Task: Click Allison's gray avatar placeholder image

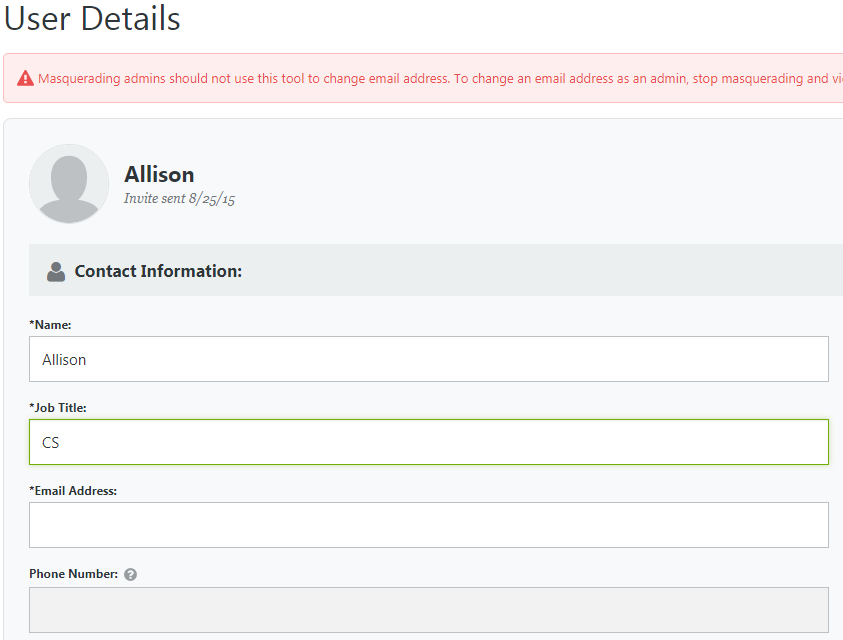Action: pos(68,183)
